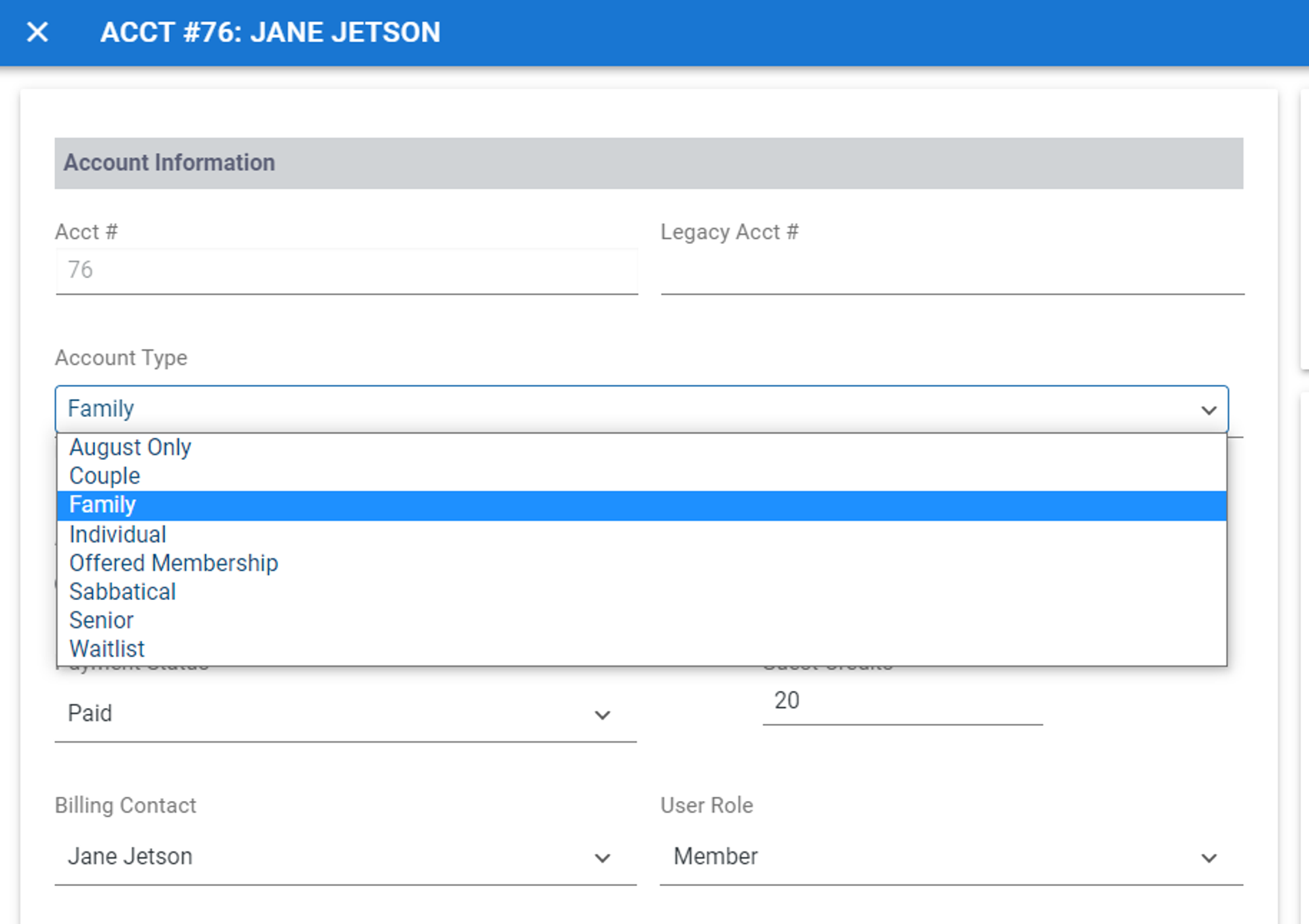Screen dimensions: 1309x924
Task: Choose the Couple account type option
Action: 105,476
